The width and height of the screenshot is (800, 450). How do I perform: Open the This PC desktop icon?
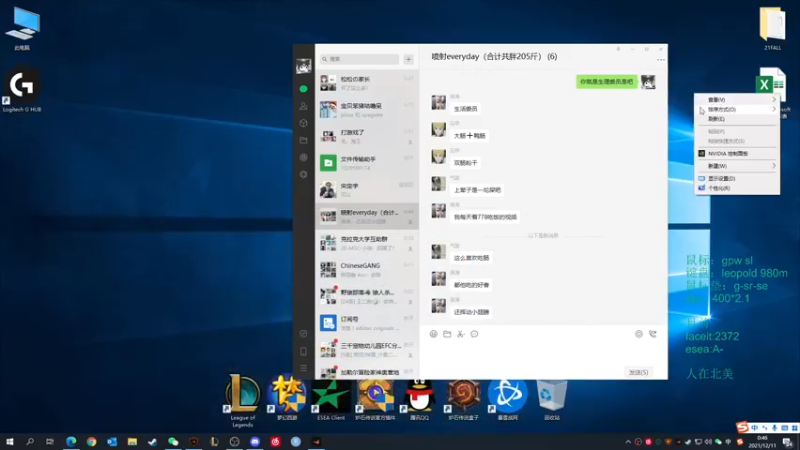[x=22, y=29]
